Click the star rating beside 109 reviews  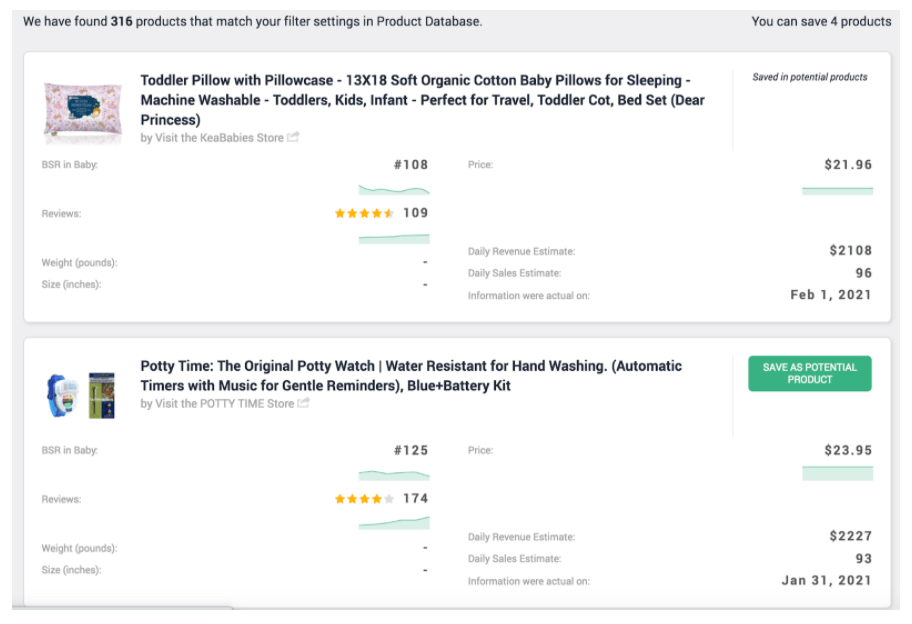[x=364, y=213]
